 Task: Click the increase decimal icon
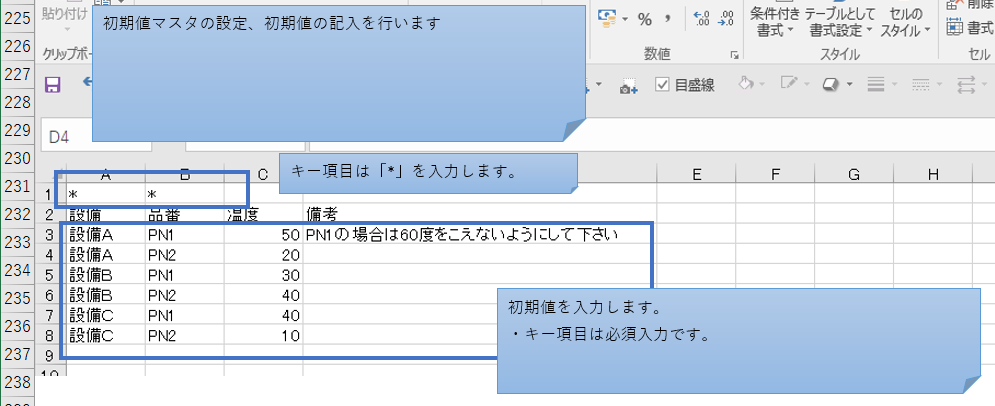[x=701, y=19]
